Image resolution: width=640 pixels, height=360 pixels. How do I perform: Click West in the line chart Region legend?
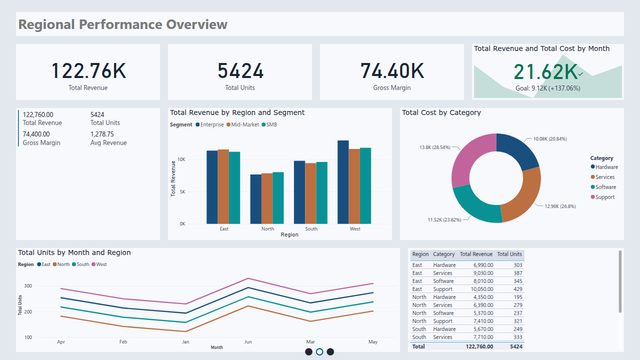[x=99, y=264]
